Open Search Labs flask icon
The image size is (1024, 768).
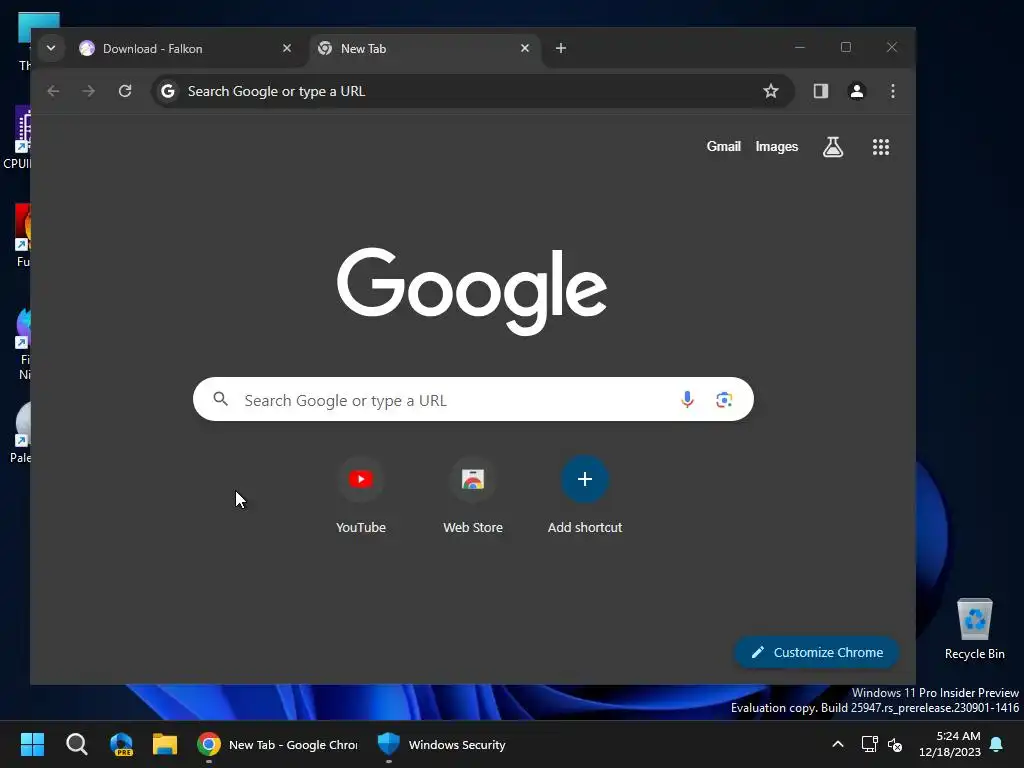[833, 147]
